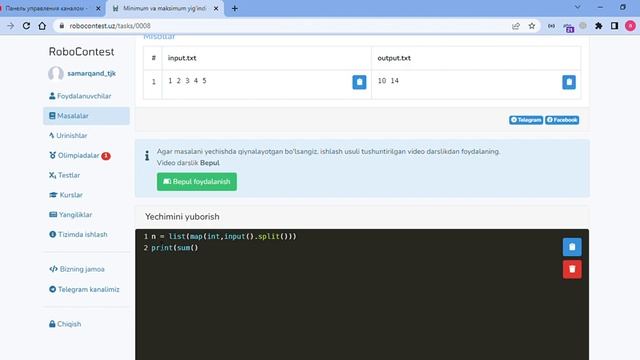
Task: Open Olimpiadalar with the notification badge
Action: (x=80, y=156)
